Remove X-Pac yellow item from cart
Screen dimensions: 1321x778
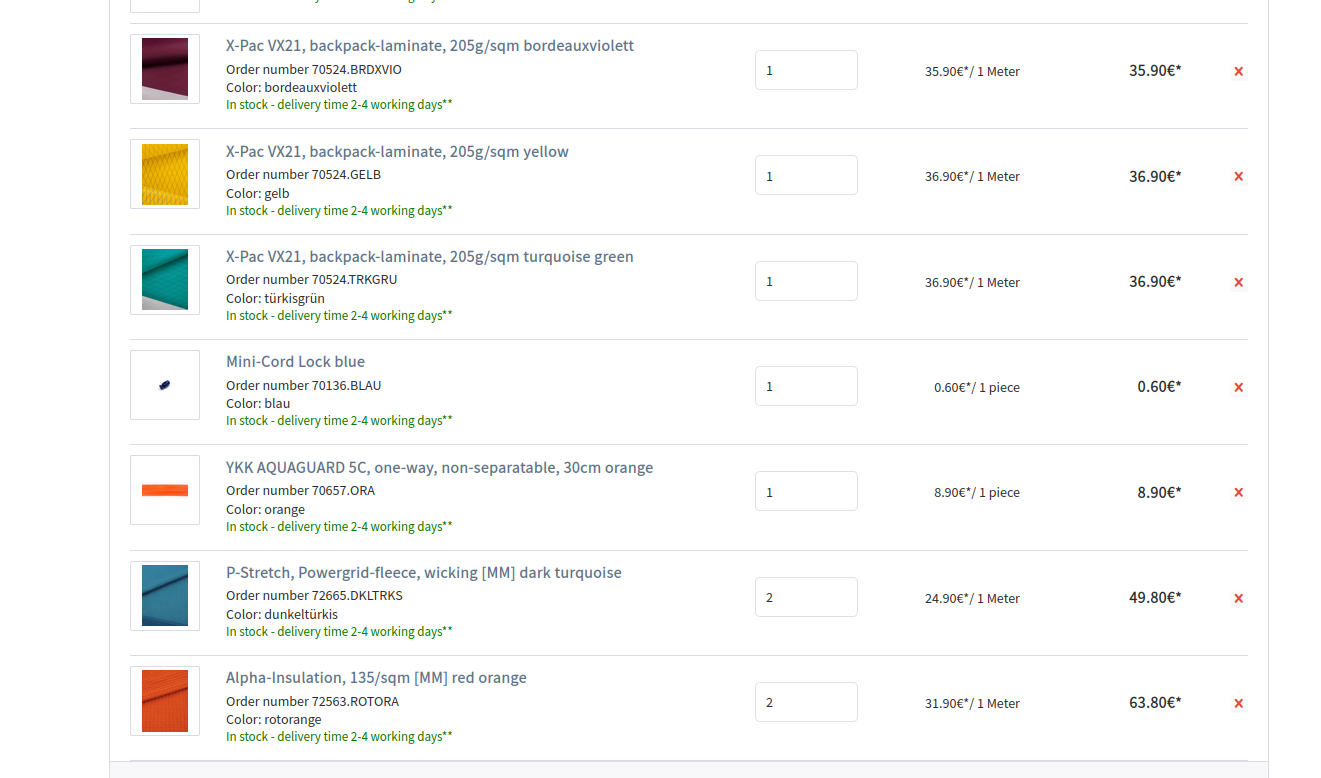1238,176
